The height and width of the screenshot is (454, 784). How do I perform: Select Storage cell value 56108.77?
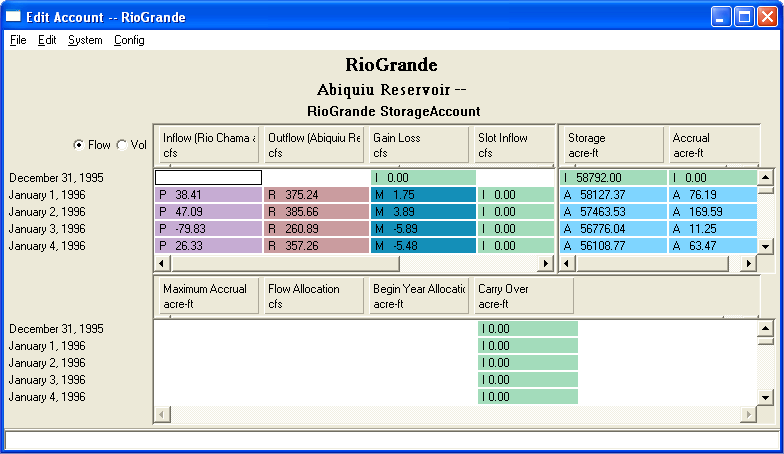coord(613,246)
